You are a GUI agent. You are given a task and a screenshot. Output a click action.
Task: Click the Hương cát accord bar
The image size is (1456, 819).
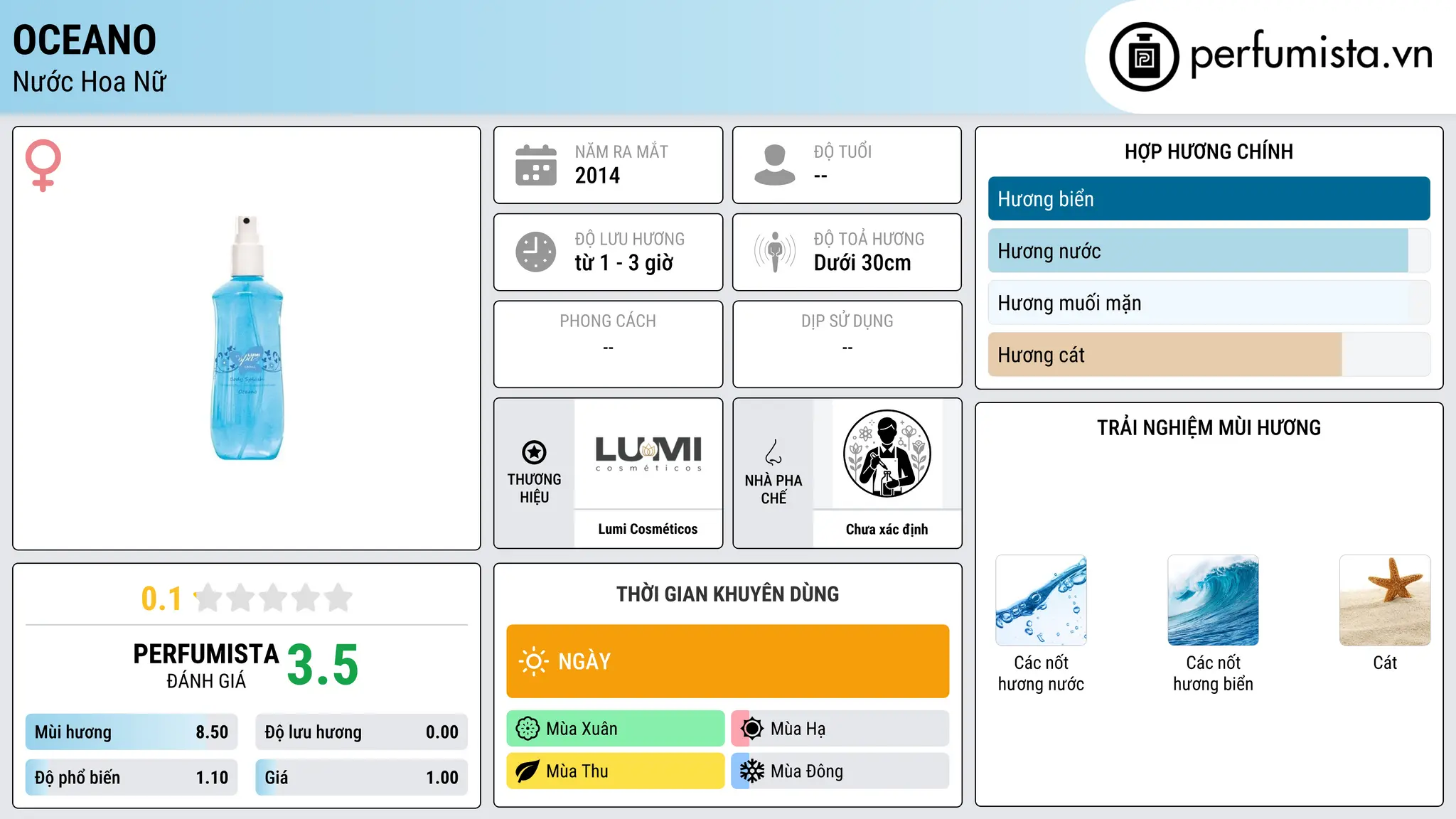tap(1209, 355)
